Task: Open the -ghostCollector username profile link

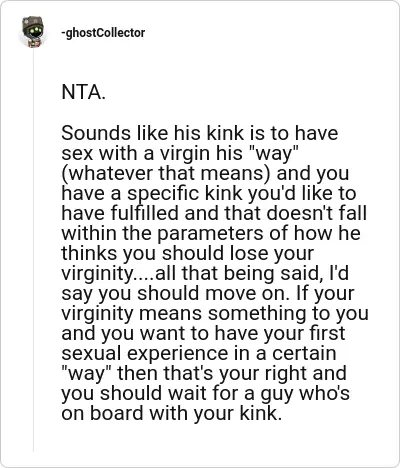Action: coord(103,33)
